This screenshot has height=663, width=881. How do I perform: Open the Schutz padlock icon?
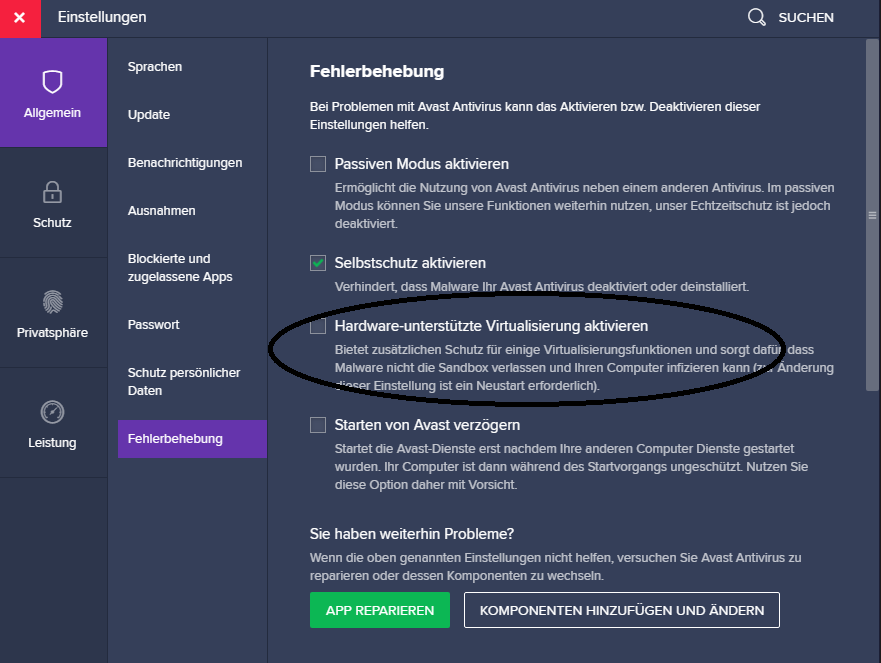click(x=52, y=192)
